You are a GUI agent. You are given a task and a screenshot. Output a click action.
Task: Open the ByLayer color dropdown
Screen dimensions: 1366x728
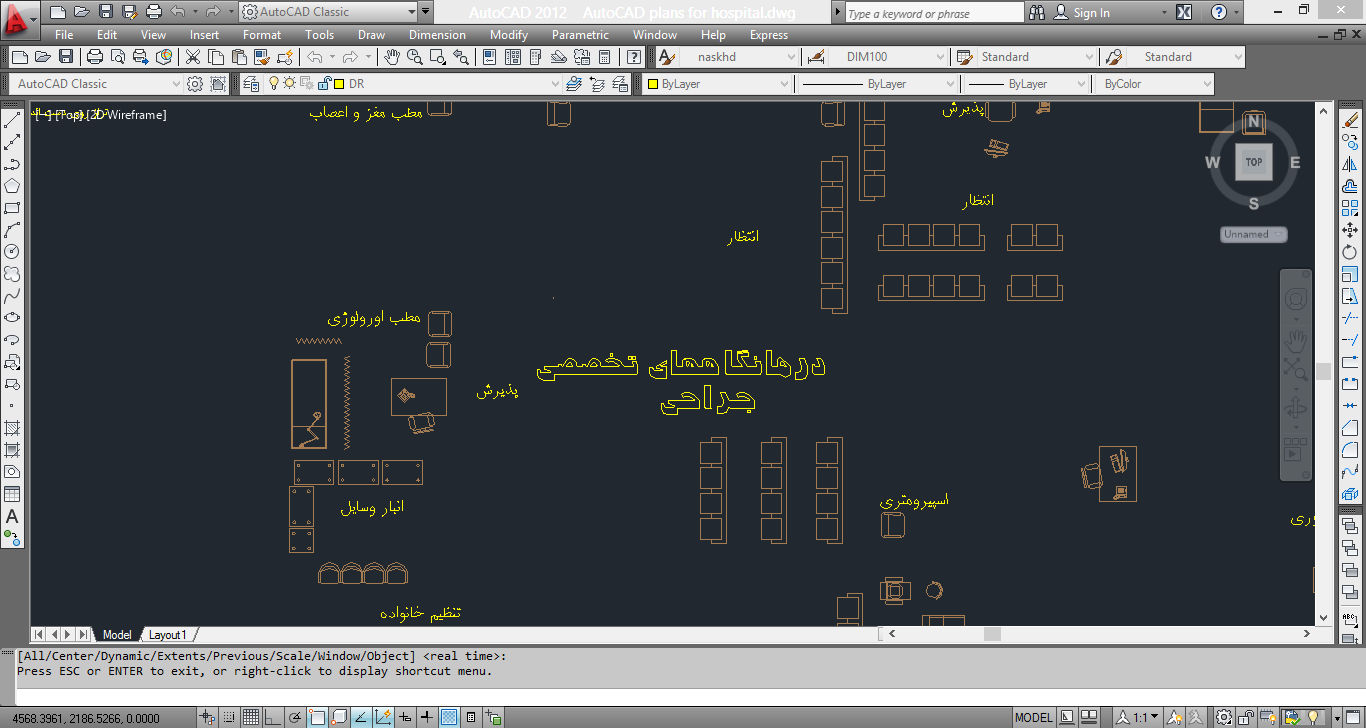click(718, 84)
